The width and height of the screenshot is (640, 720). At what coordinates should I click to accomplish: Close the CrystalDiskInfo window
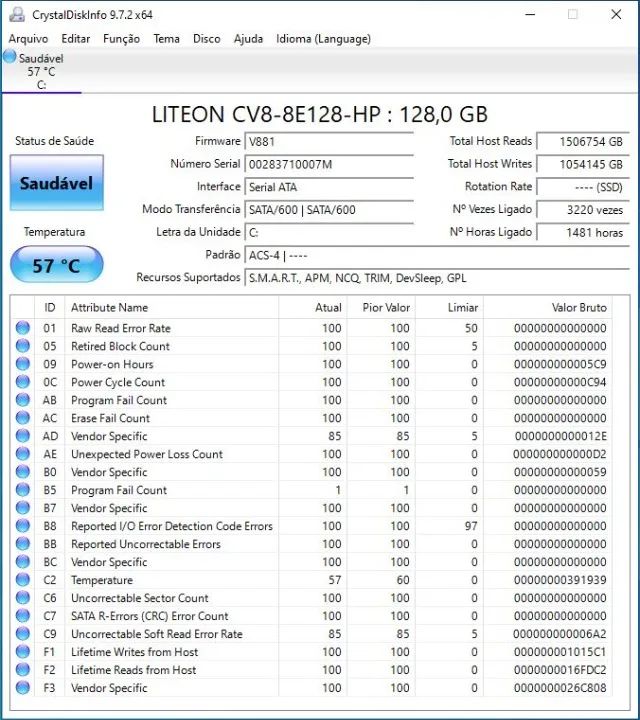(x=616, y=15)
